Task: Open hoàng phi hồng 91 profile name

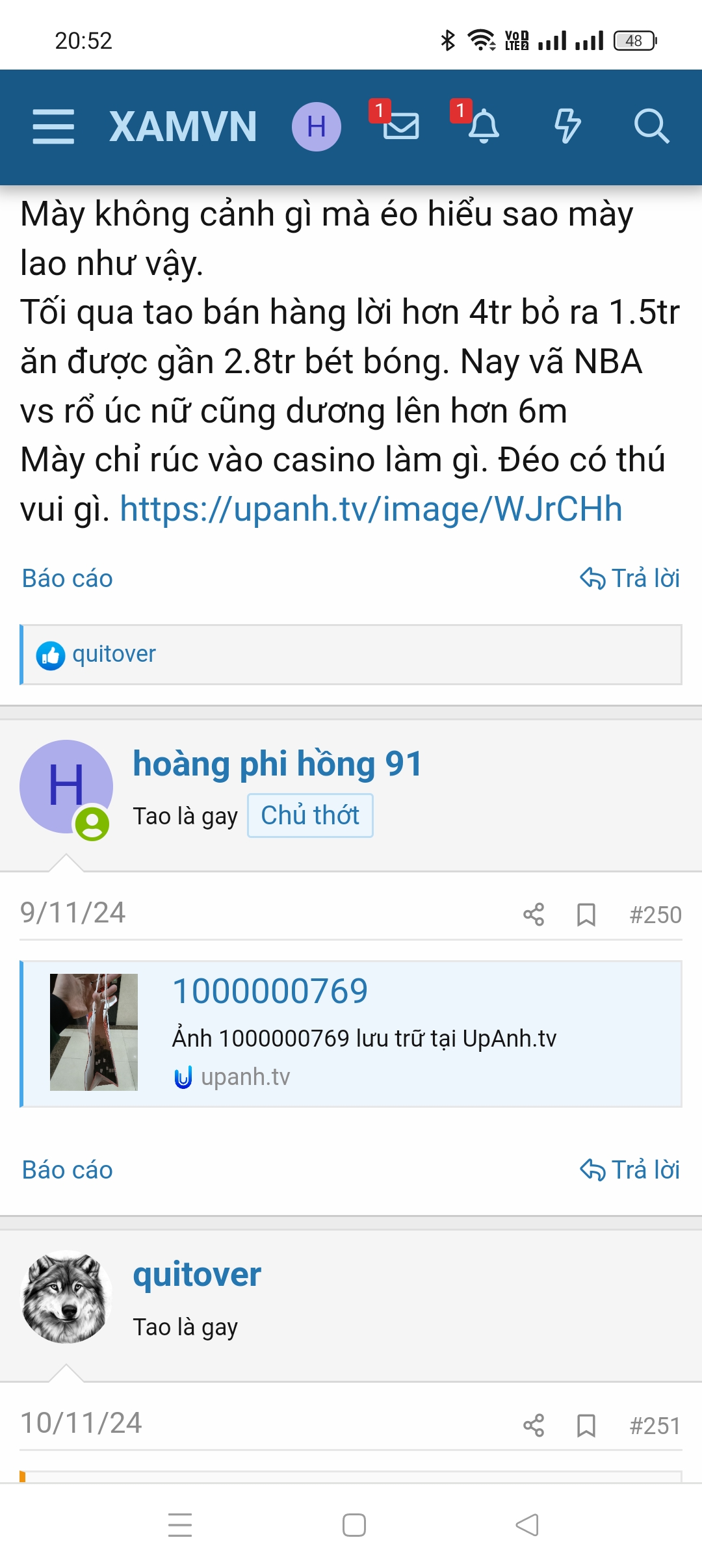Action: coord(278,764)
